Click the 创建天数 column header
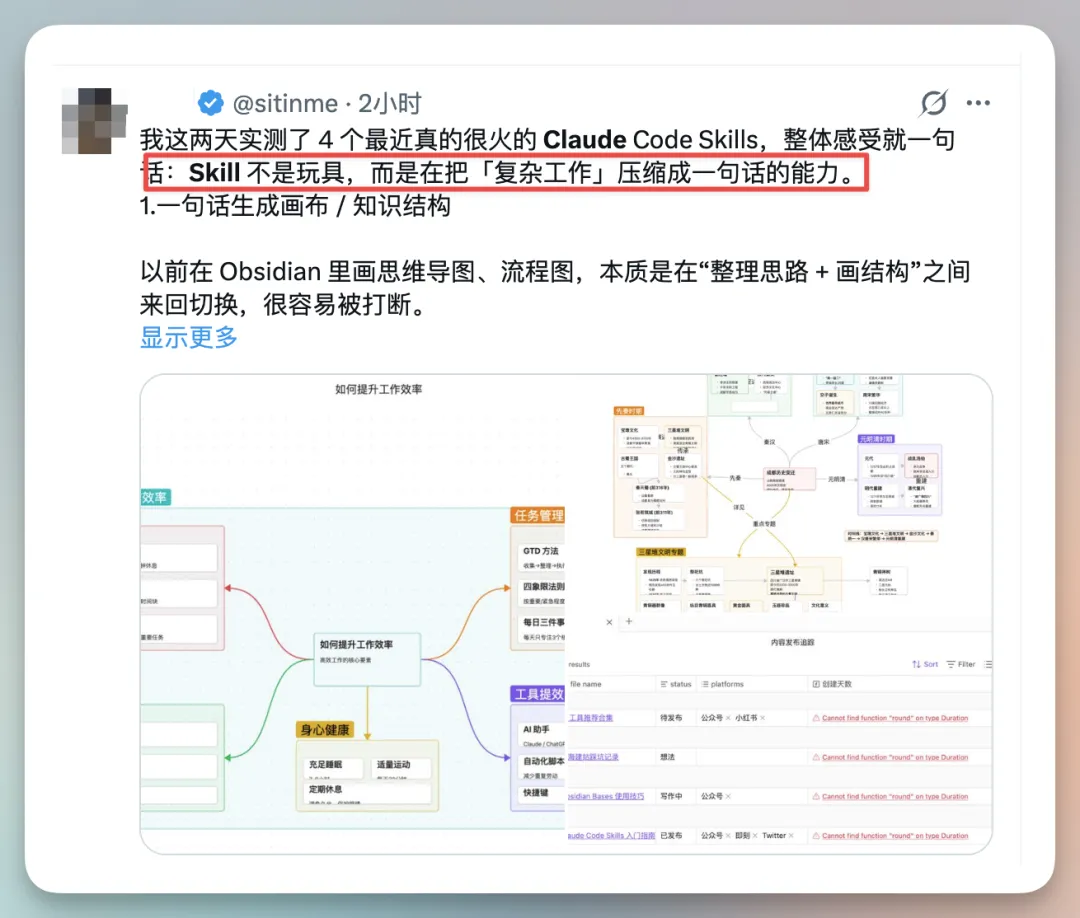 [836, 684]
